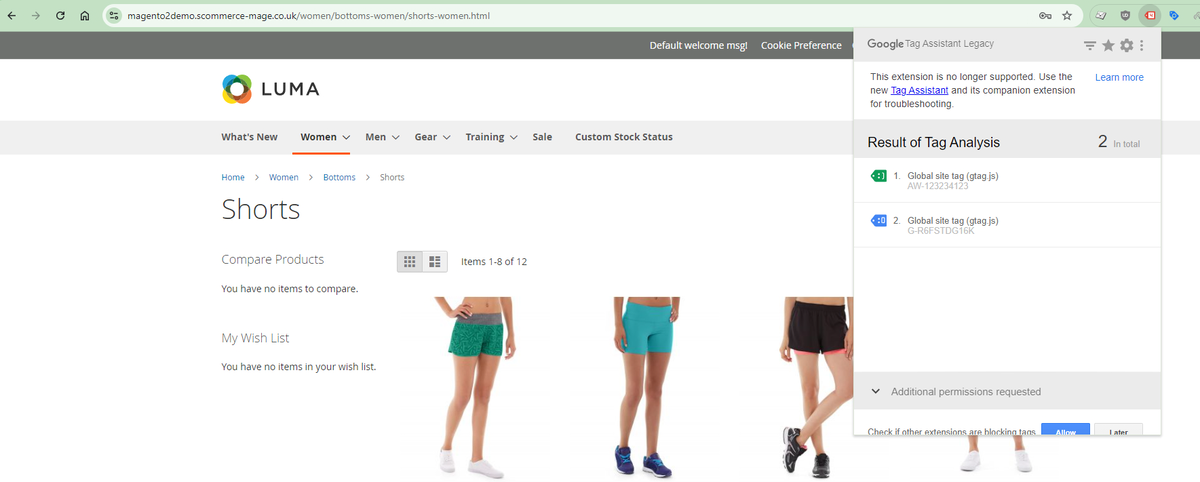Open the password key icon in address bar

(1044, 16)
